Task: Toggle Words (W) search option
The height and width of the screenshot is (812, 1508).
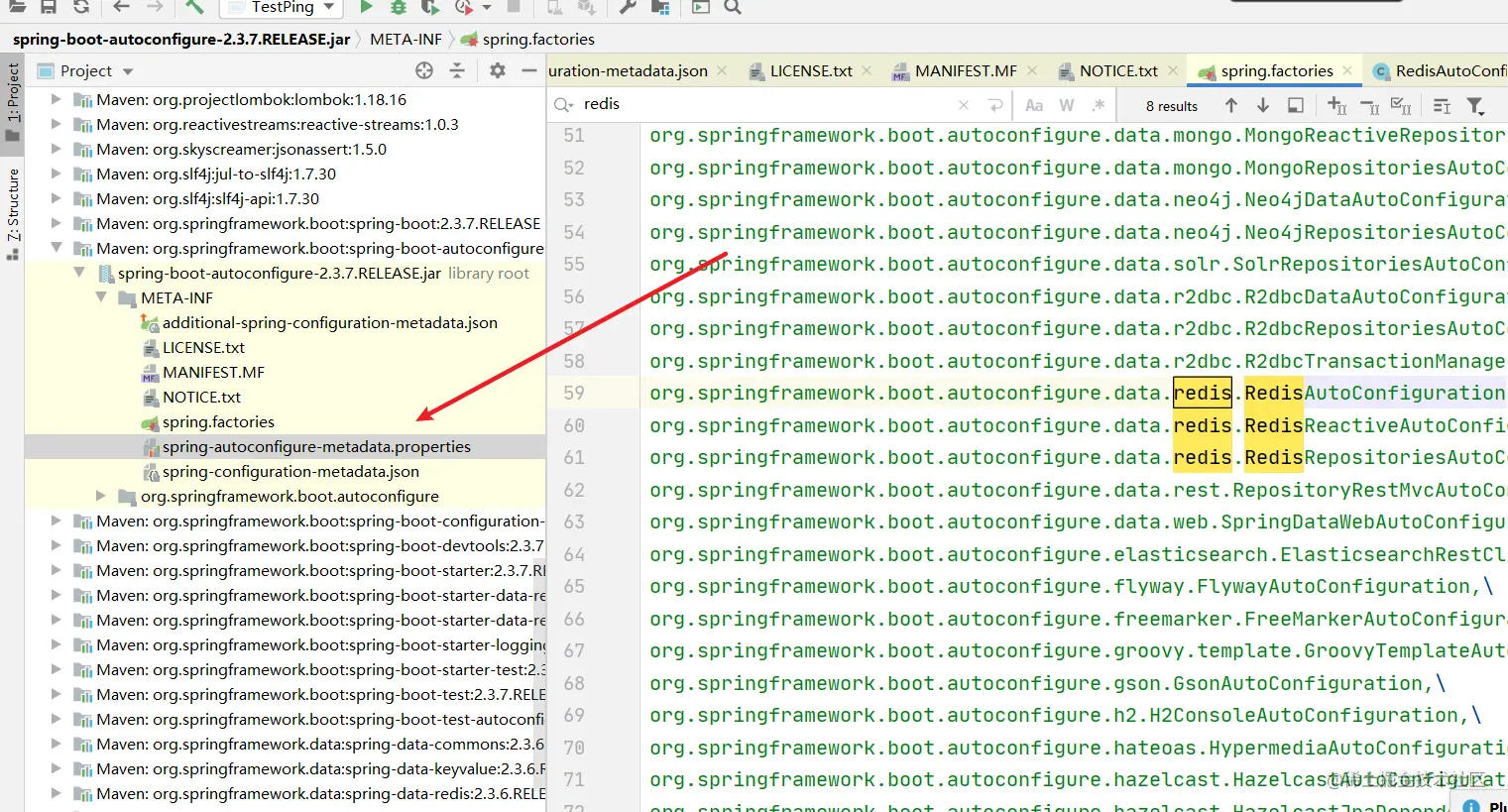Action: click(1067, 105)
